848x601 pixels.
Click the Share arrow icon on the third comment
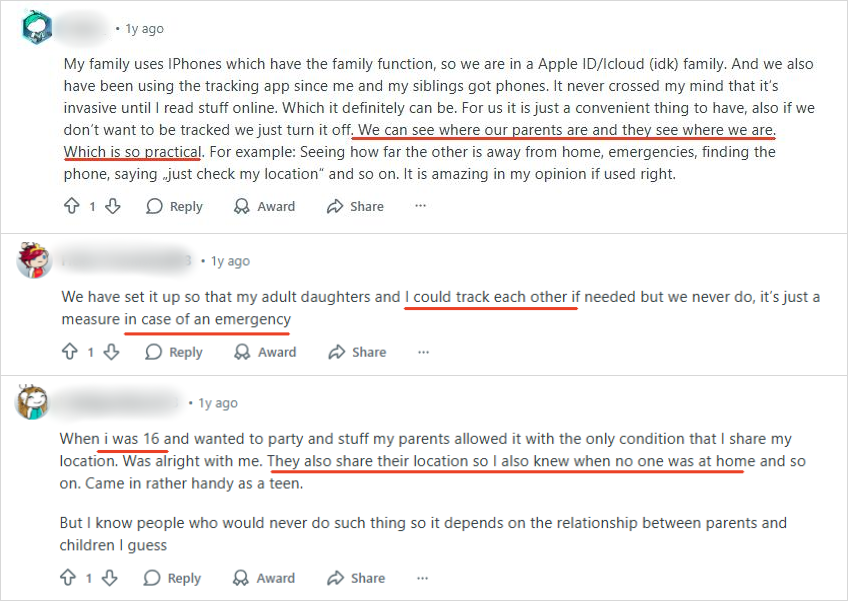coord(335,577)
